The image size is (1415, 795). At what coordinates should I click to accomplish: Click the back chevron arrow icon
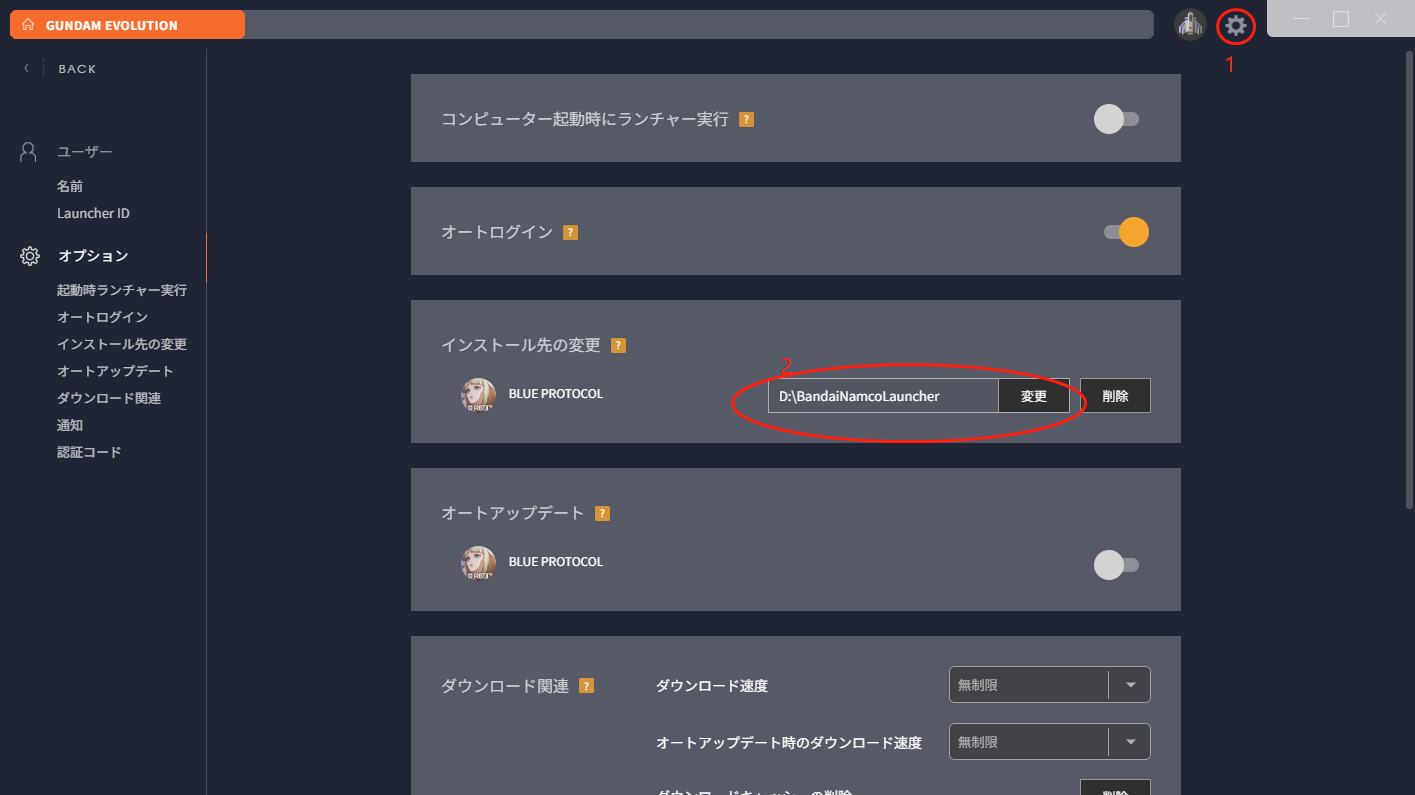point(26,69)
